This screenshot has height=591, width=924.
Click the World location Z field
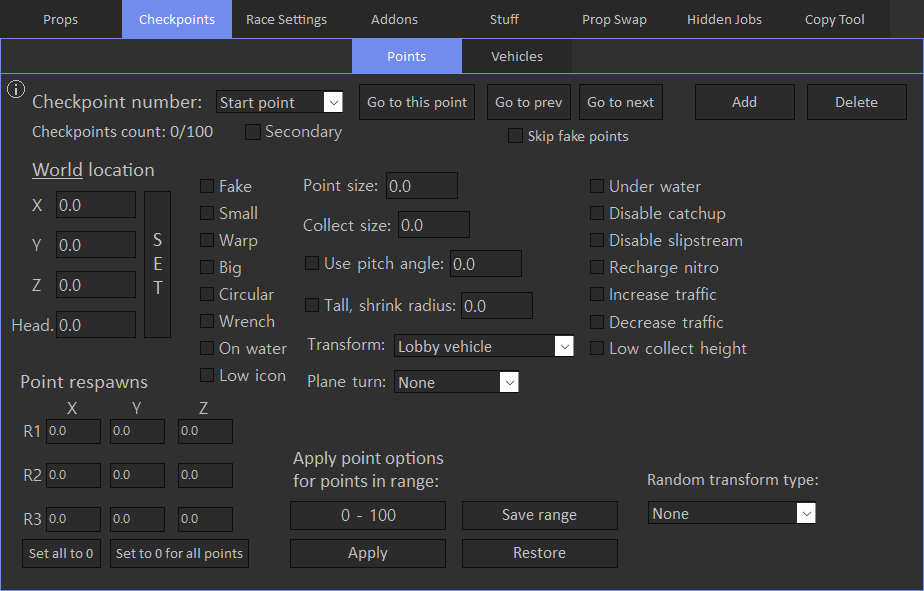click(96, 285)
